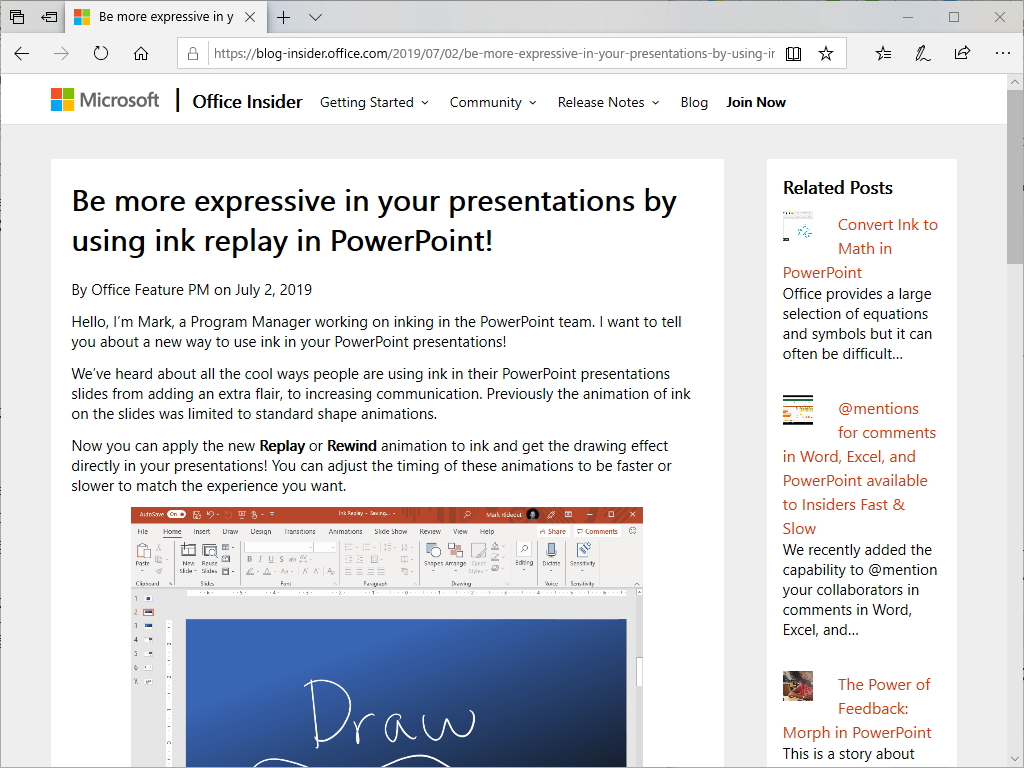The width and height of the screenshot is (1024, 768).
Task: Expand the Release Notes menu
Action: click(x=609, y=103)
